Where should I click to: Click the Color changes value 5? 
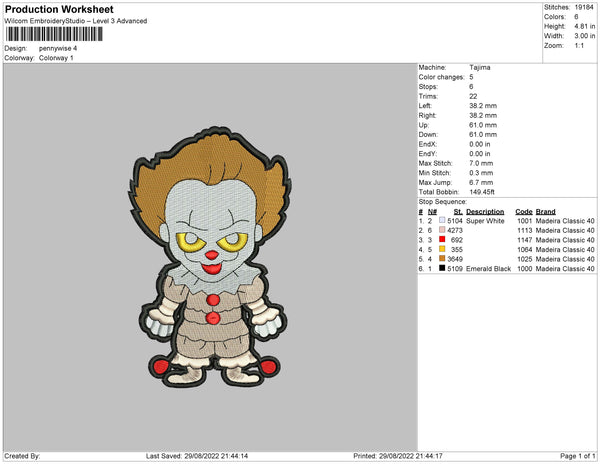(x=471, y=77)
